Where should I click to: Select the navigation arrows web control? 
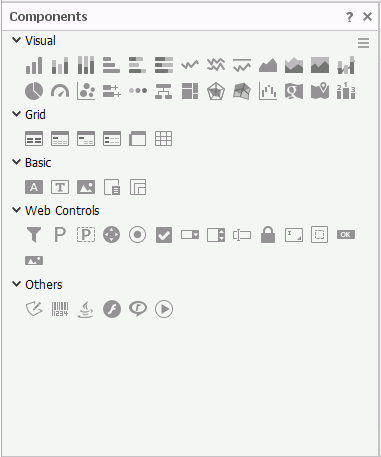[x=112, y=235]
